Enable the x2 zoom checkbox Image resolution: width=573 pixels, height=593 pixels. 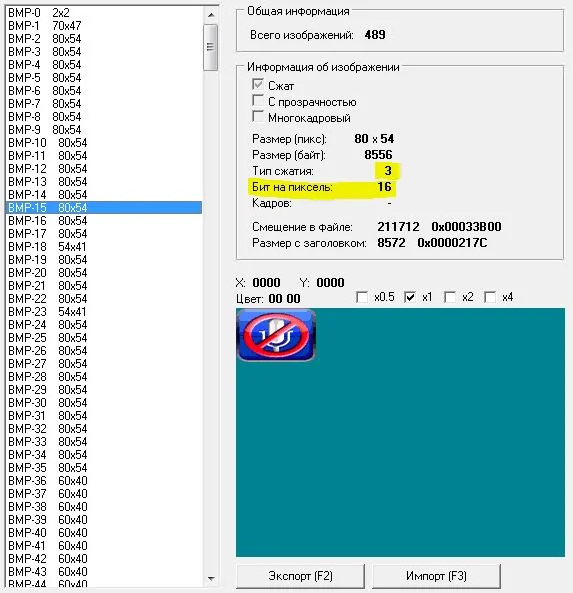click(450, 297)
